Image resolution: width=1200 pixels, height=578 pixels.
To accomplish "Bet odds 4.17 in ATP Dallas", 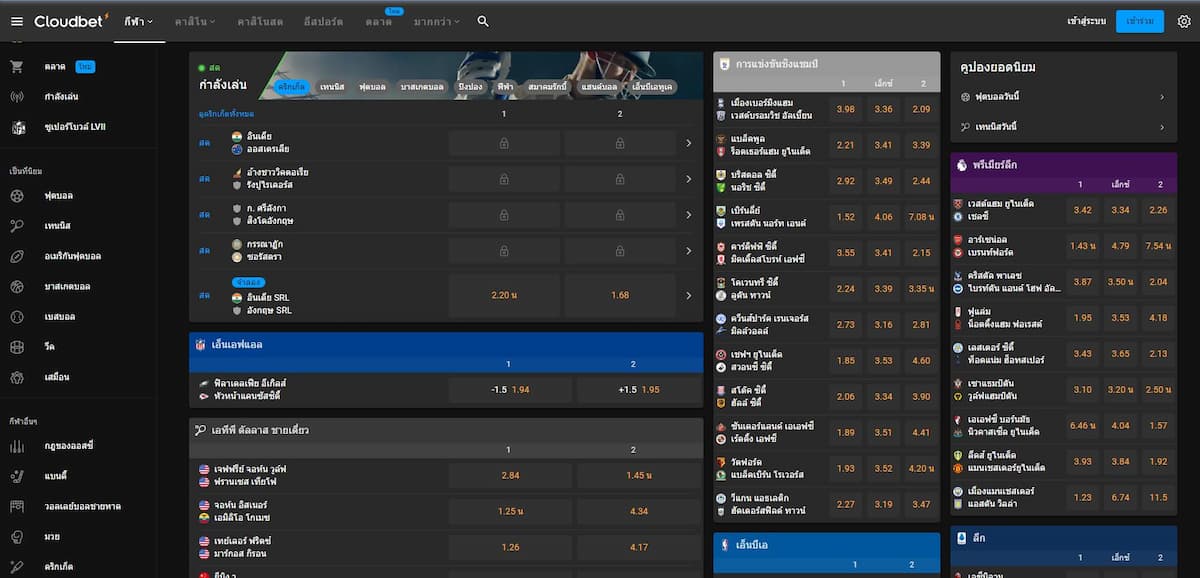I will pyautogui.click(x=639, y=547).
